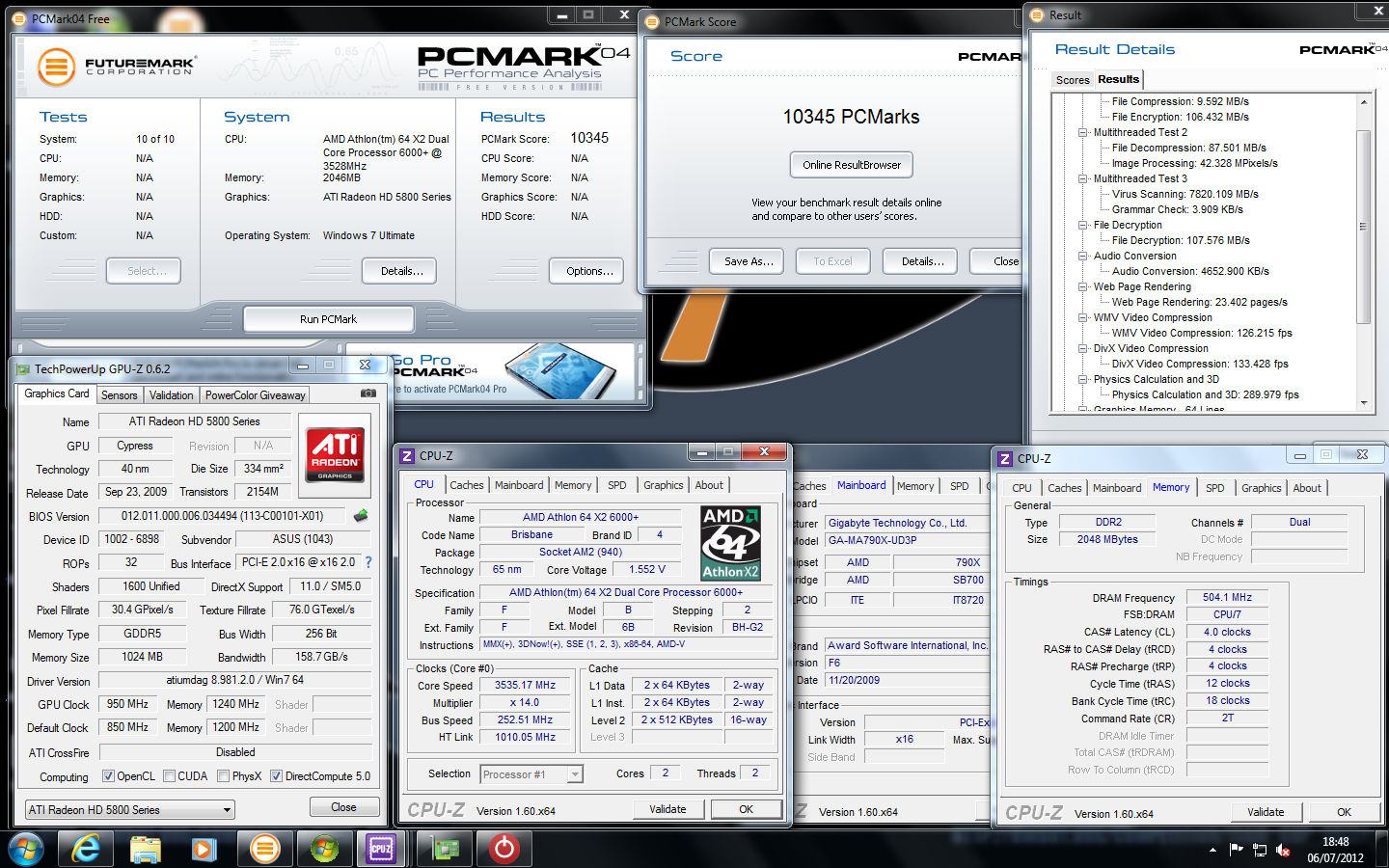Collapse the WMV Video Compression node

click(x=1083, y=317)
